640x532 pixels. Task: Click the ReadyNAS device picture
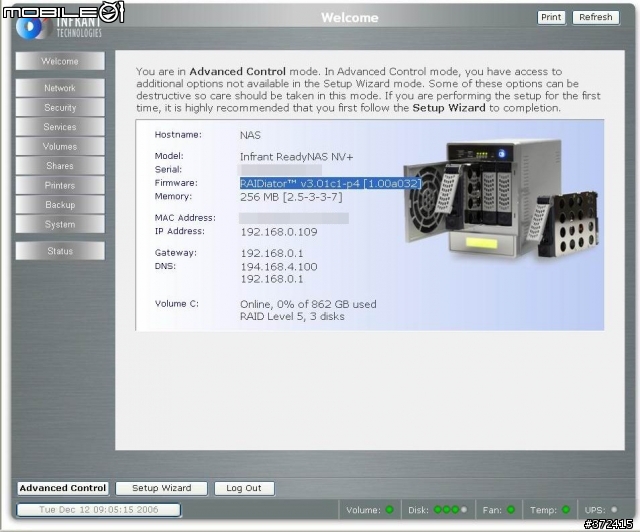[x=501, y=201]
